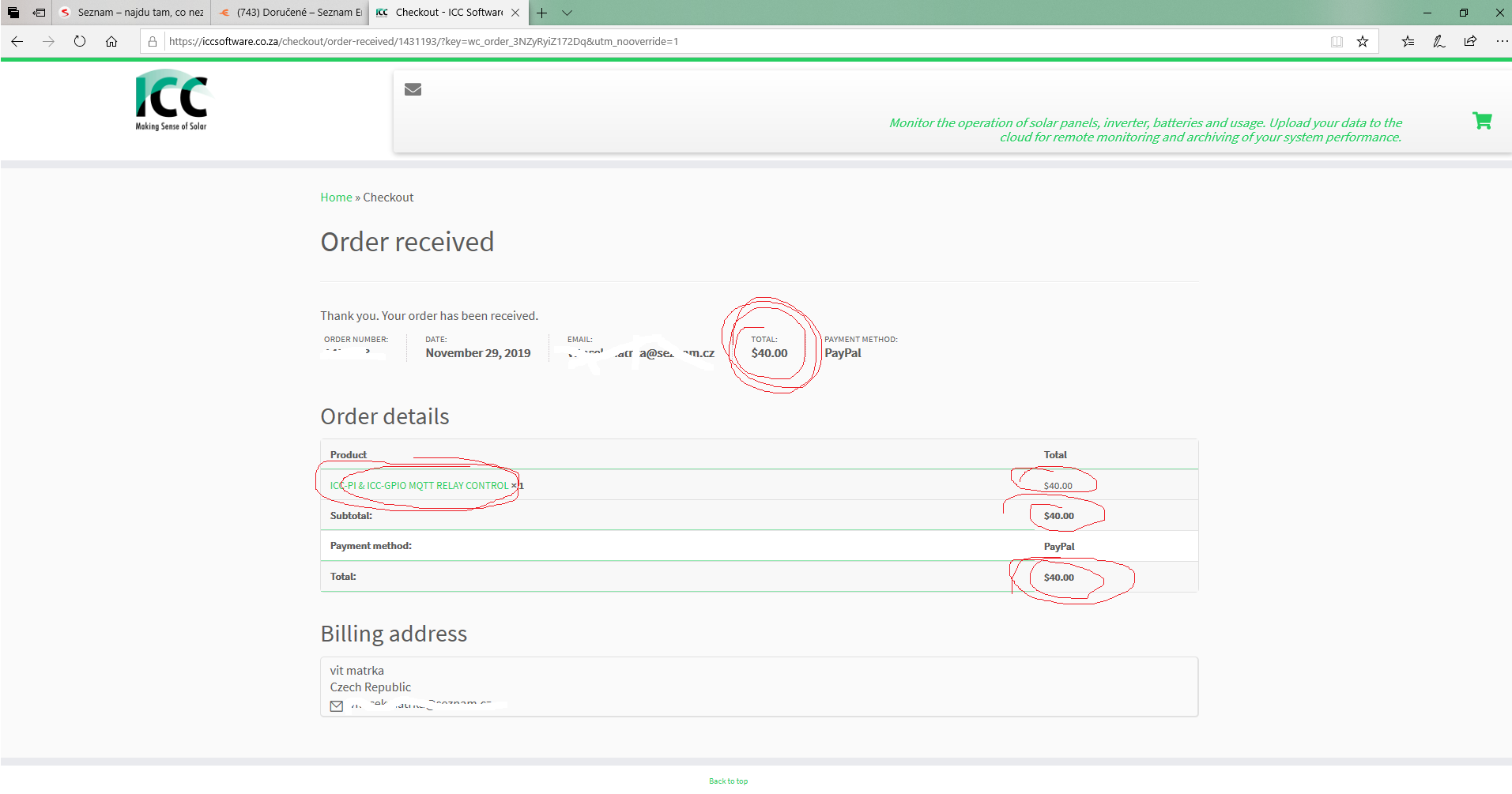This screenshot has height=794, width=1512.
Task: Click the padlock site security icon
Action: pos(153,41)
